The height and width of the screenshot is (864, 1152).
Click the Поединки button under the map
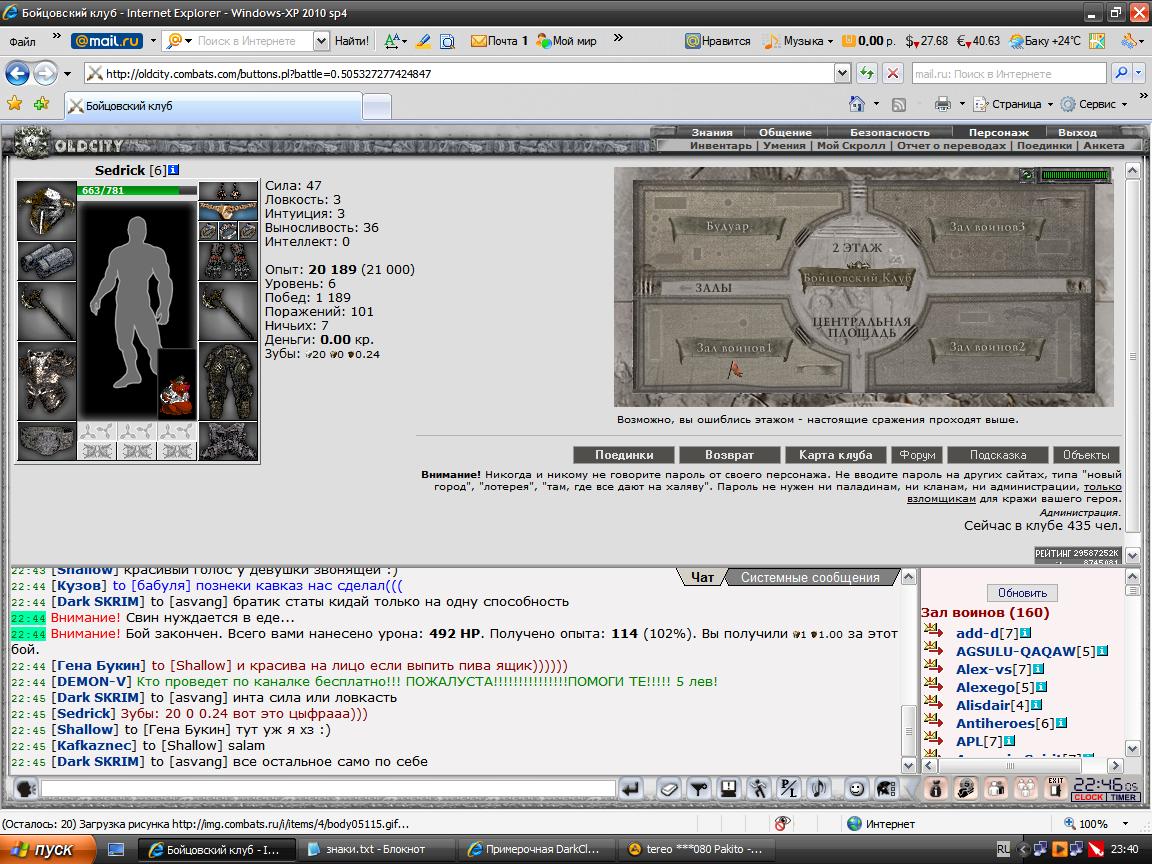[x=624, y=455]
